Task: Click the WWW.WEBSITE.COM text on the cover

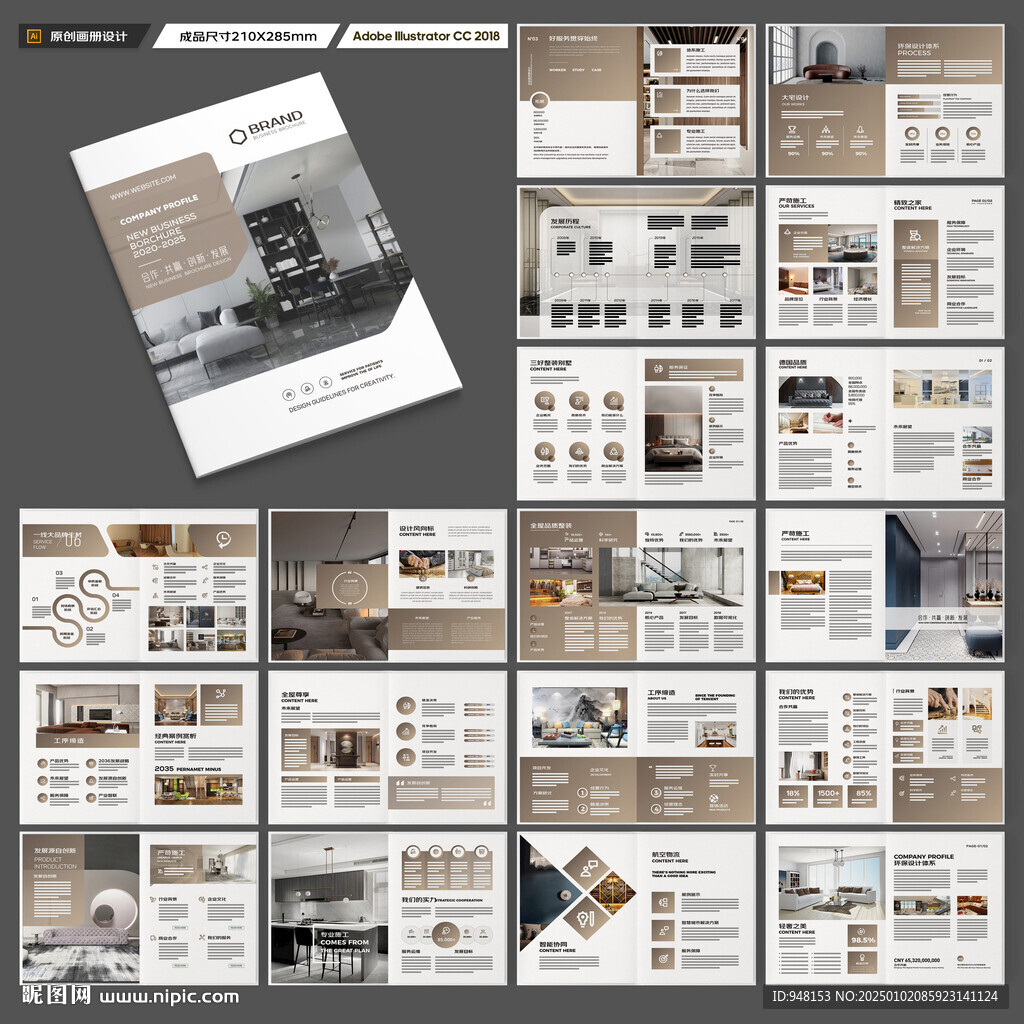Action: [x=142, y=187]
